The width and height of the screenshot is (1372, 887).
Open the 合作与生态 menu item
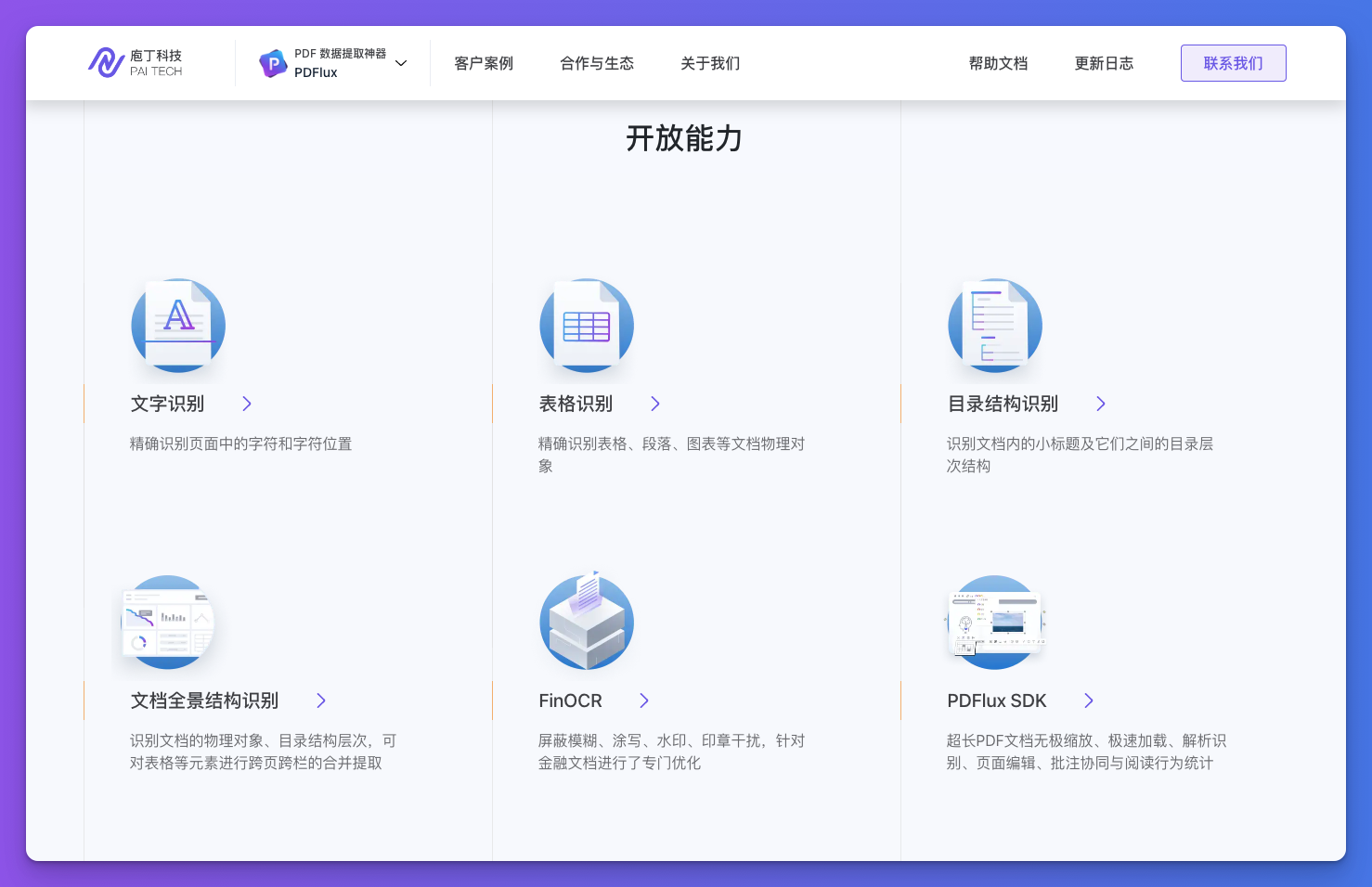pyautogui.click(x=597, y=63)
